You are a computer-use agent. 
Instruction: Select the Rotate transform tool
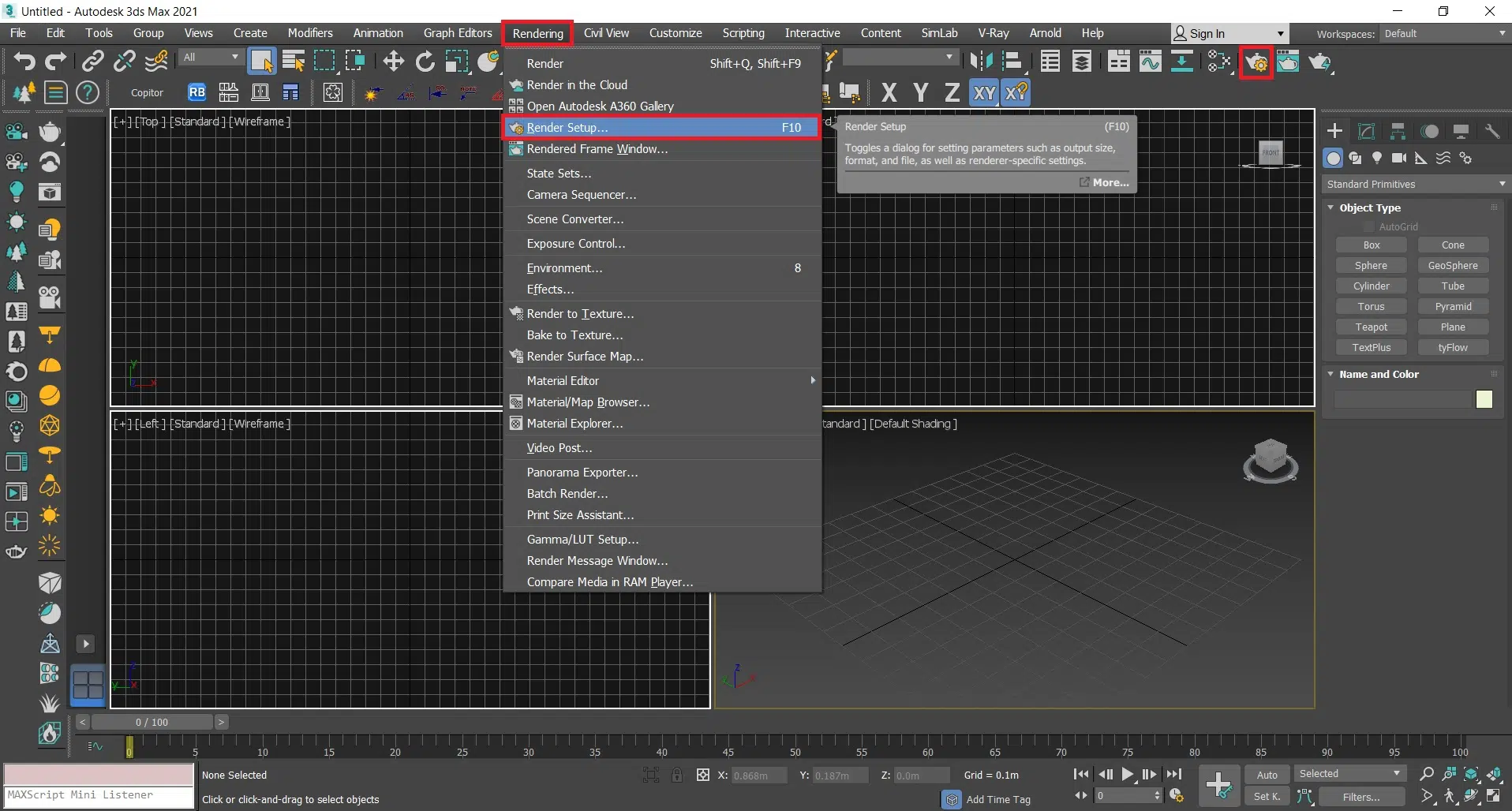tap(425, 62)
